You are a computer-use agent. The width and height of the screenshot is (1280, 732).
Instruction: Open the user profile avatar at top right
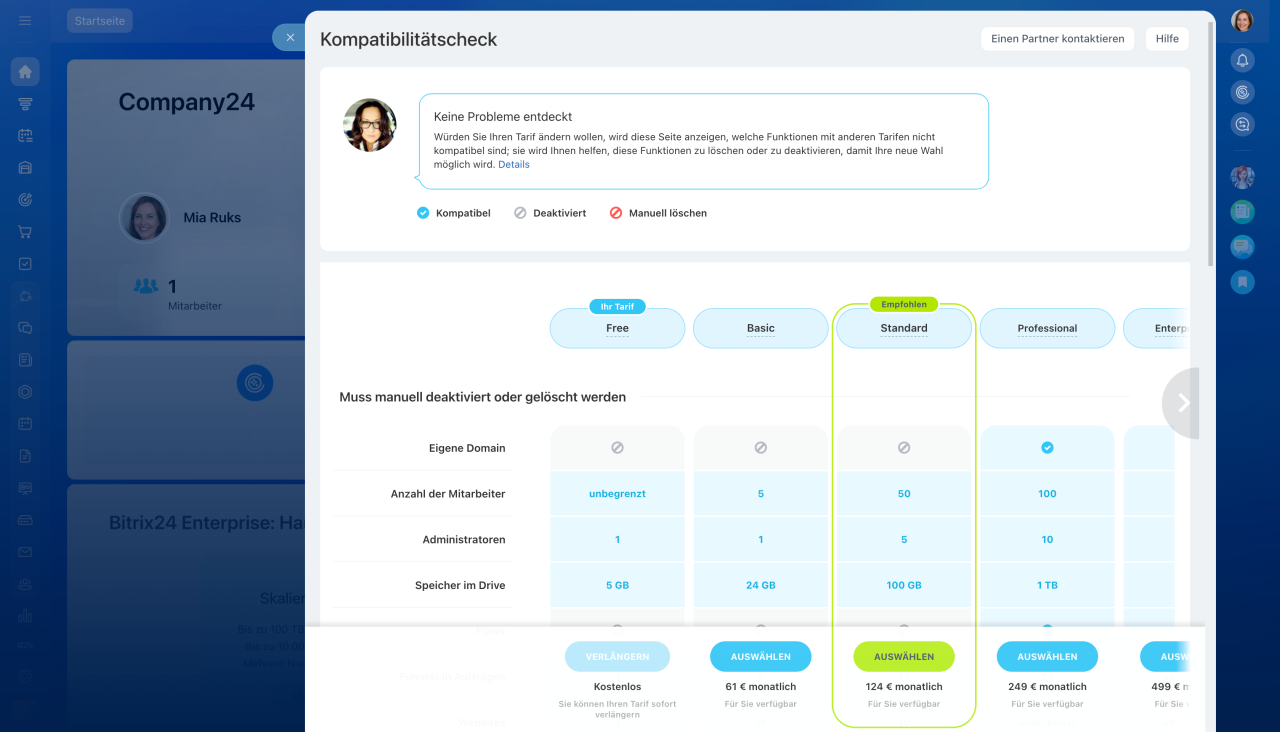point(1242,20)
